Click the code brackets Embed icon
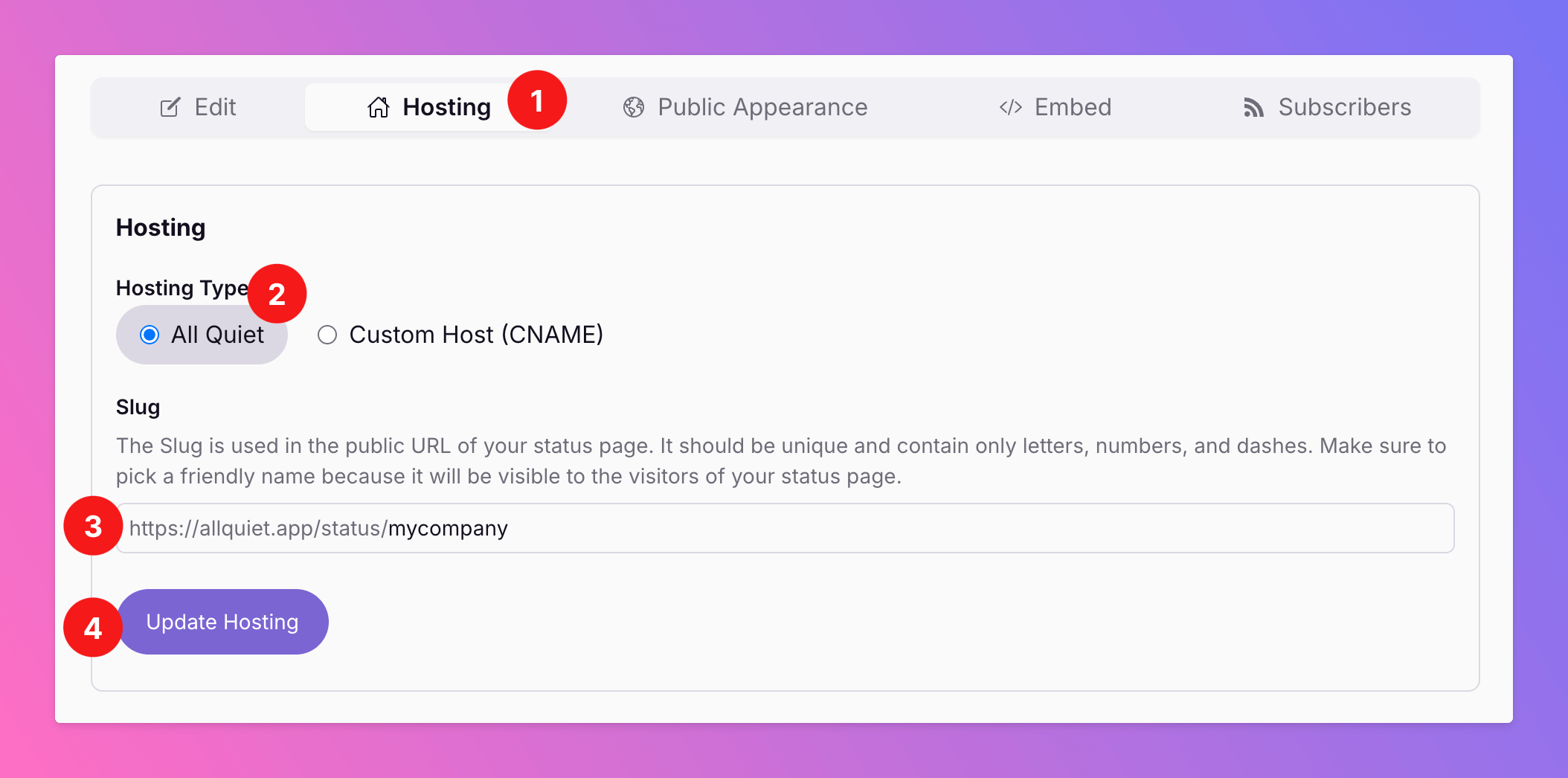The image size is (1568, 778). tap(1010, 107)
